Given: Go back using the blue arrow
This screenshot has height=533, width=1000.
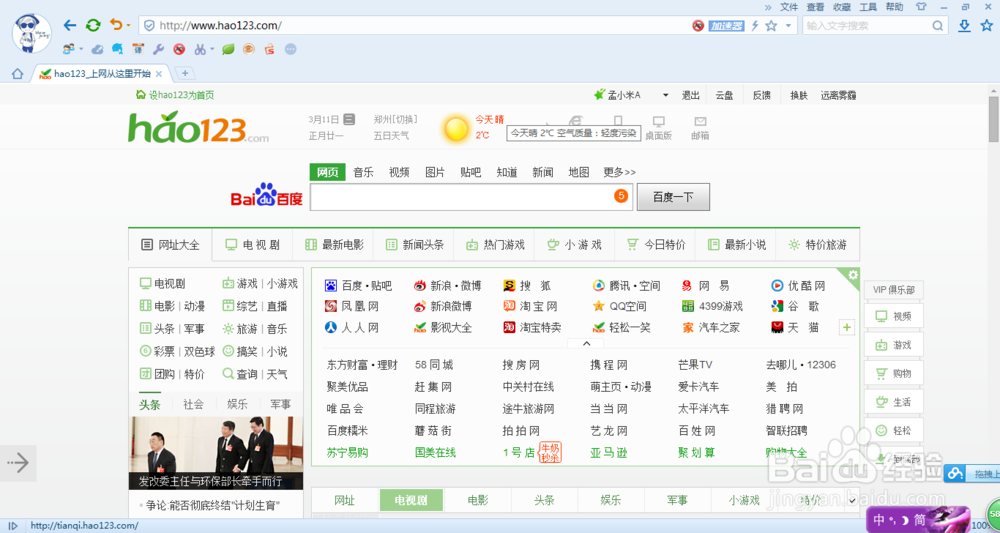Looking at the screenshot, I should [x=70, y=26].
